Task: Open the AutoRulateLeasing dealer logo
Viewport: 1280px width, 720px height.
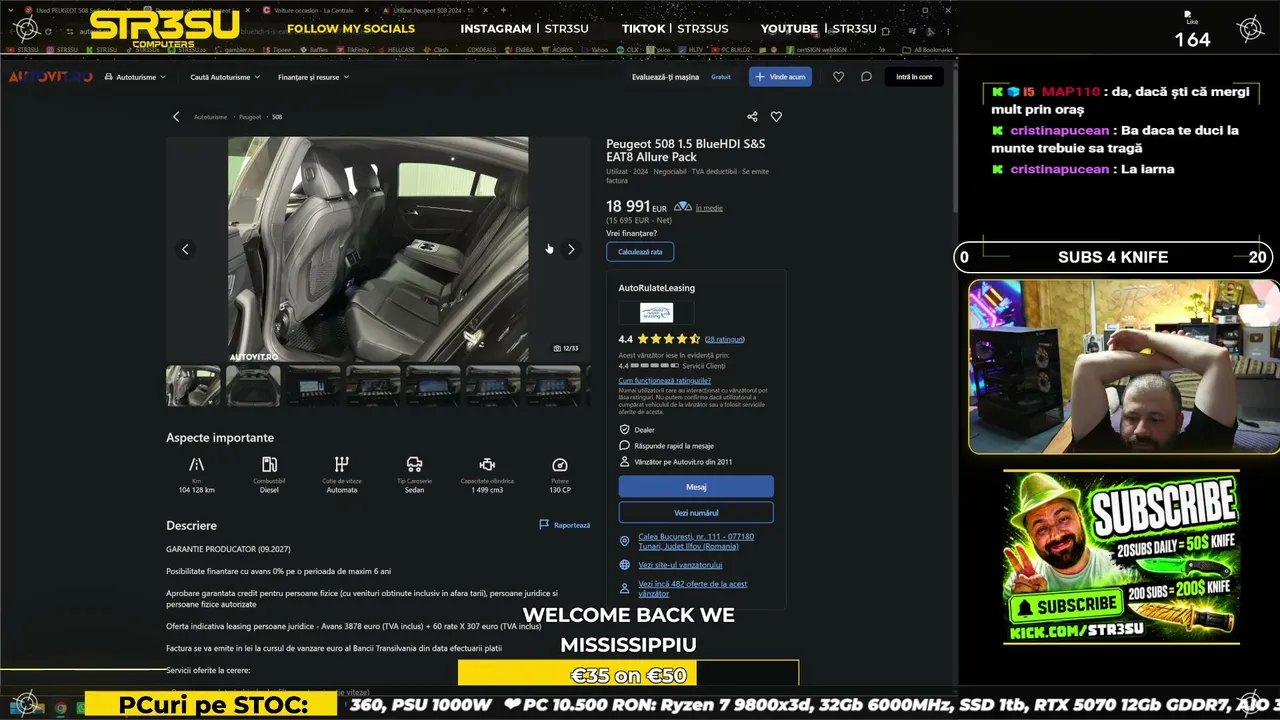Action: pyautogui.click(x=657, y=313)
